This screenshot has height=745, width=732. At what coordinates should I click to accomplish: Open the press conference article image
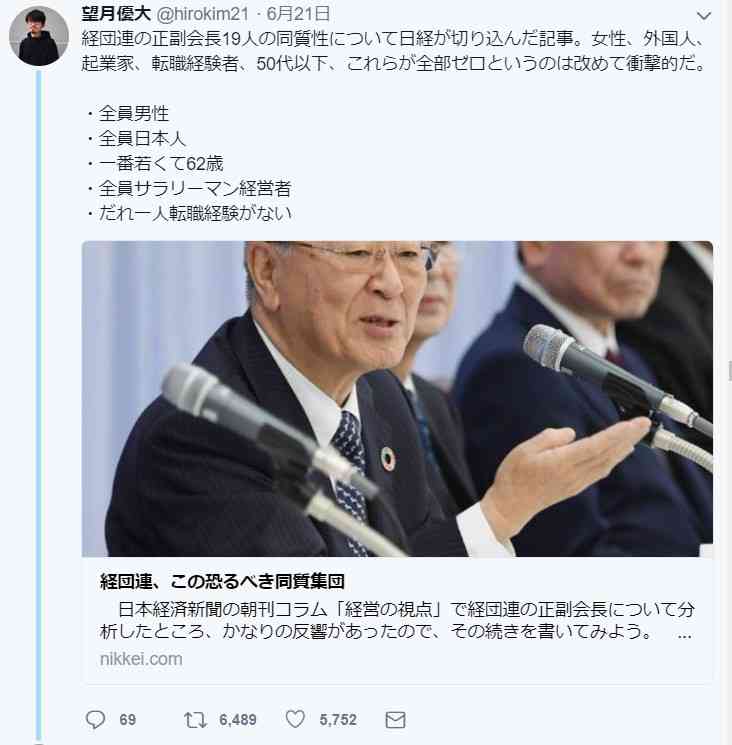click(397, 399)
